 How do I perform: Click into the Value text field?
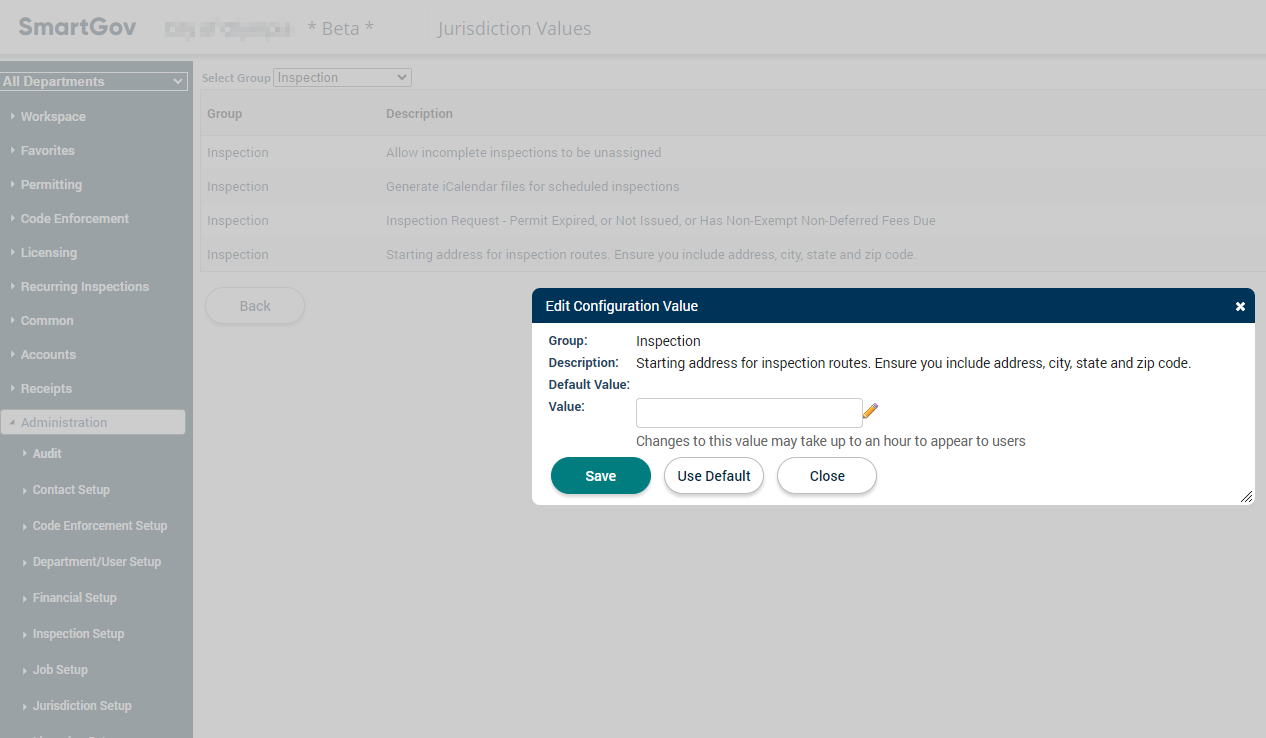click(748, 413)
